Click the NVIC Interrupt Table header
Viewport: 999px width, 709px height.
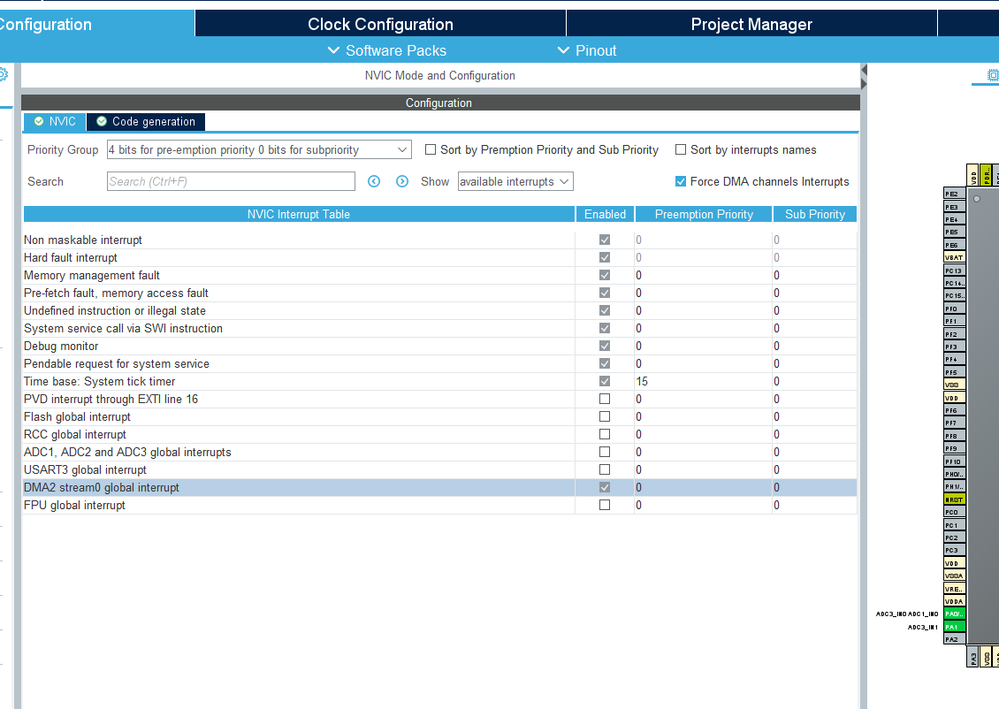[299, 214]
